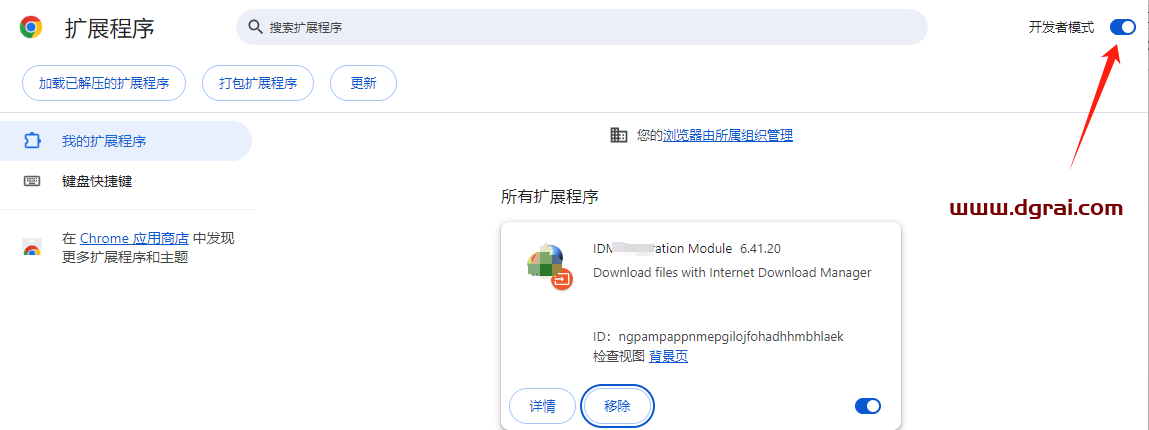Open 详情 for IDM extension
1149x430 pixels.
pyautogui.click(x=542, y=406)
